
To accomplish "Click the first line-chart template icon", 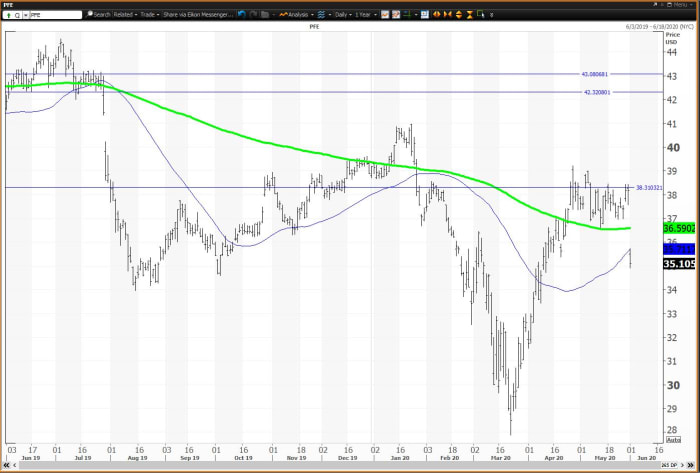I will click(x=385, y=15).
